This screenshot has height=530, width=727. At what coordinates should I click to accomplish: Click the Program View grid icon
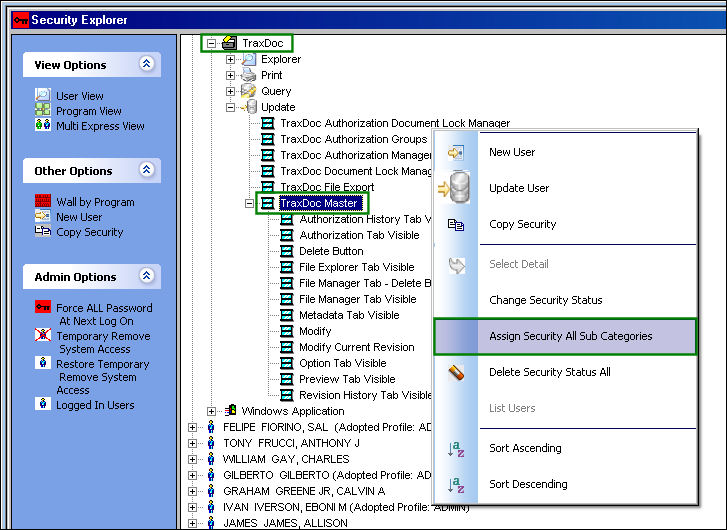point(43,110)
